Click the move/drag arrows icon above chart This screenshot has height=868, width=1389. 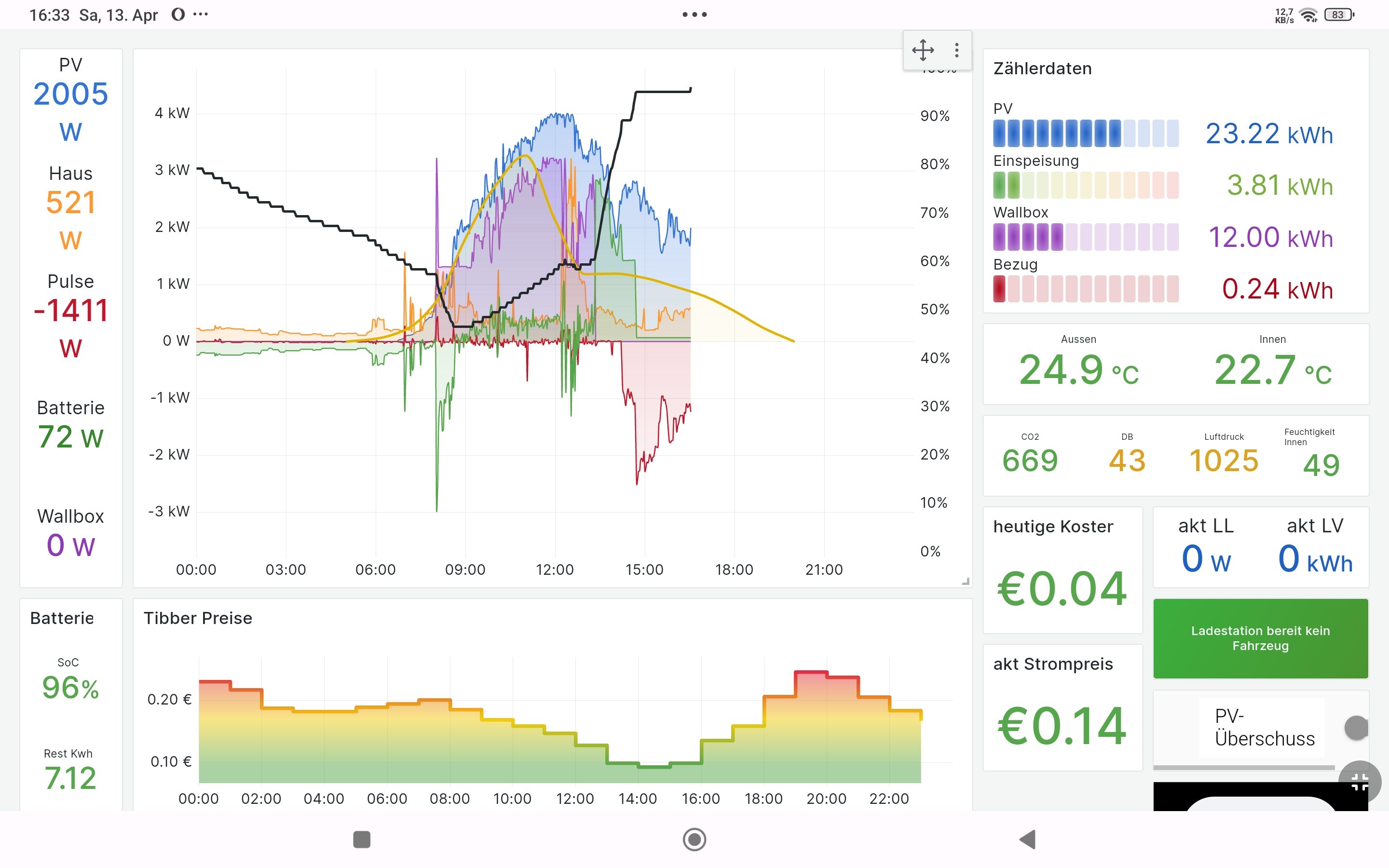click(x=922, y=50)
